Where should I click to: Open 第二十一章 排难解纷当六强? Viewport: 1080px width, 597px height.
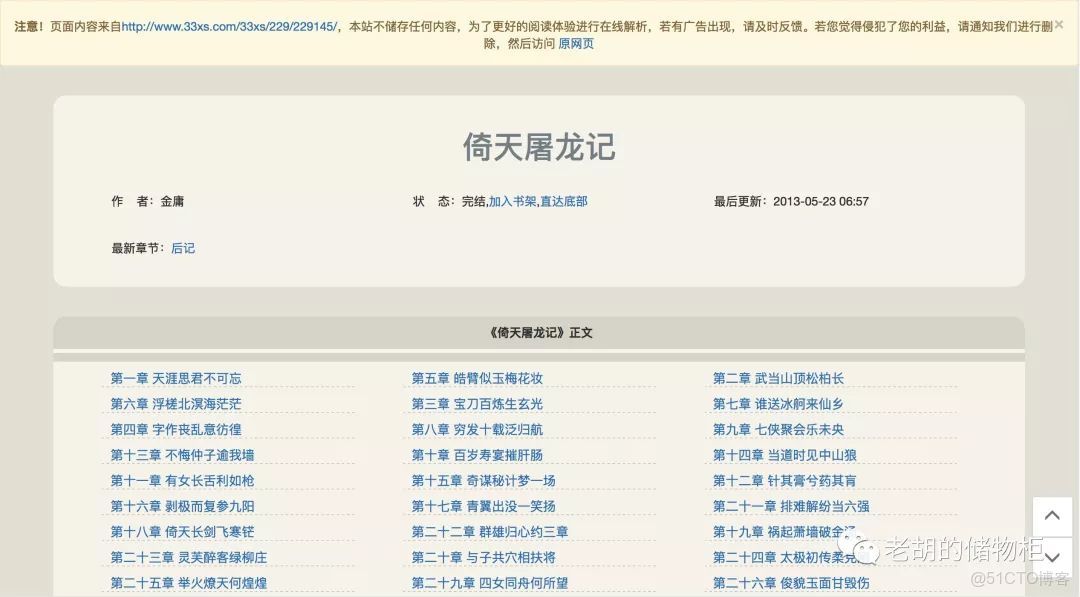793,505
